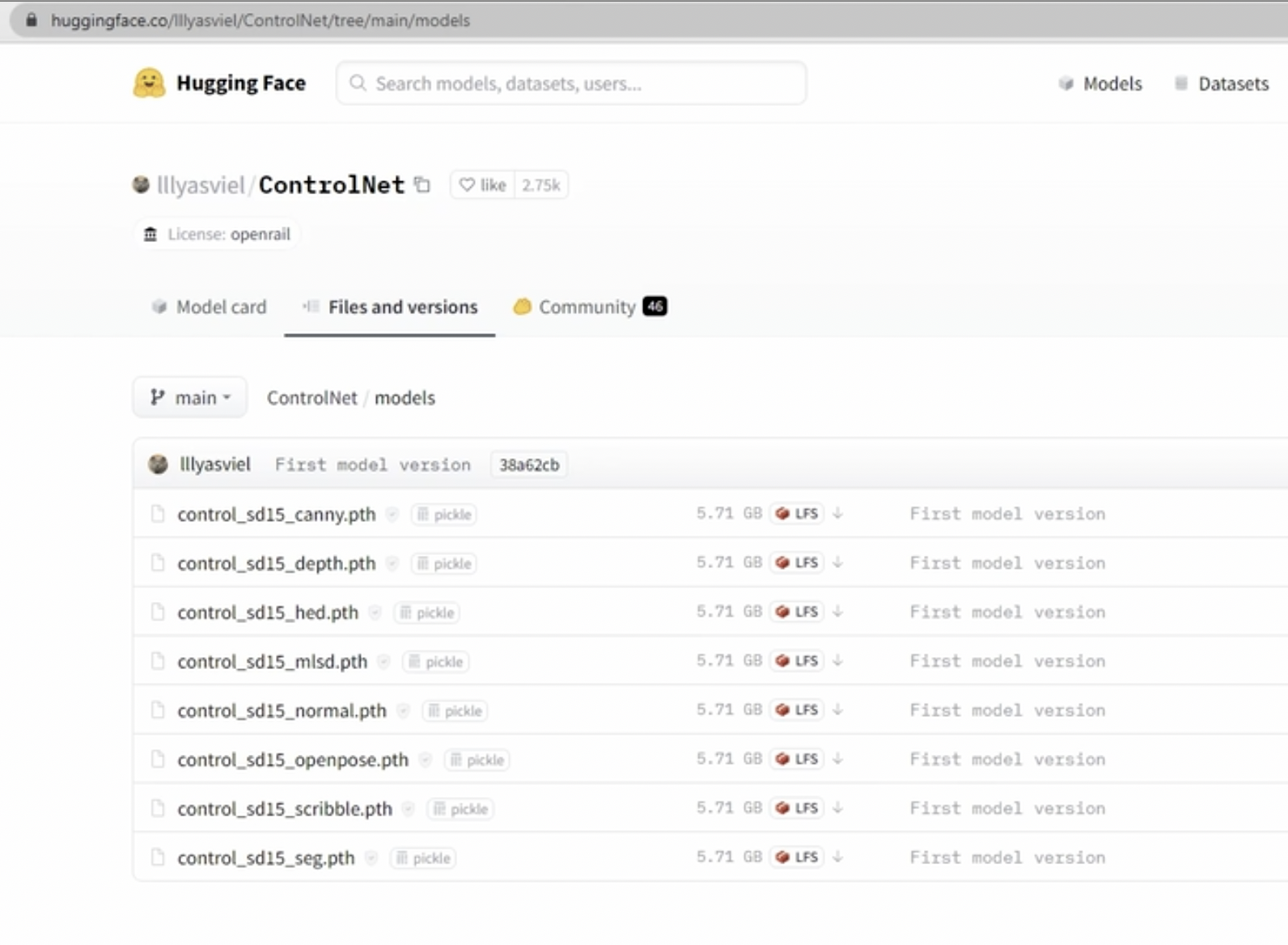Open control_sd15_canny.pth file
Image resolution: width=1288 pixels, height=945 pixels.
[x=277, y=515]
